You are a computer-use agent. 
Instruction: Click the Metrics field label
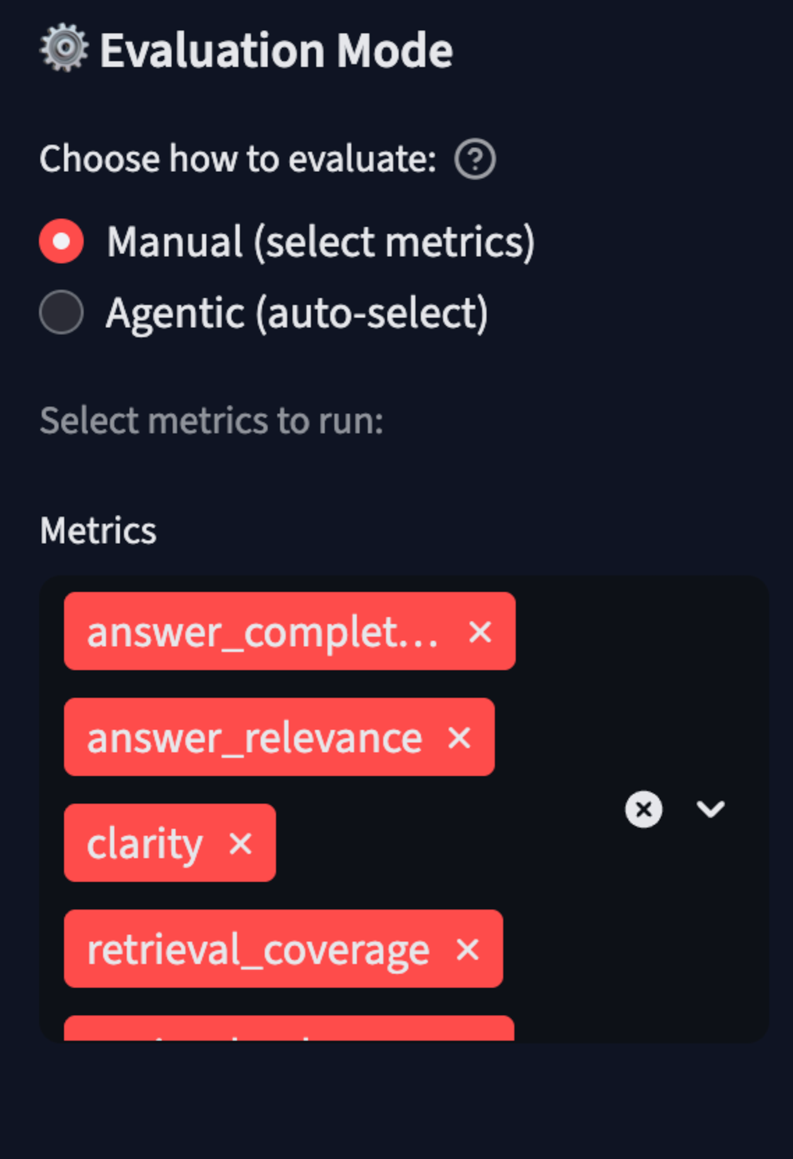(98, 530)
